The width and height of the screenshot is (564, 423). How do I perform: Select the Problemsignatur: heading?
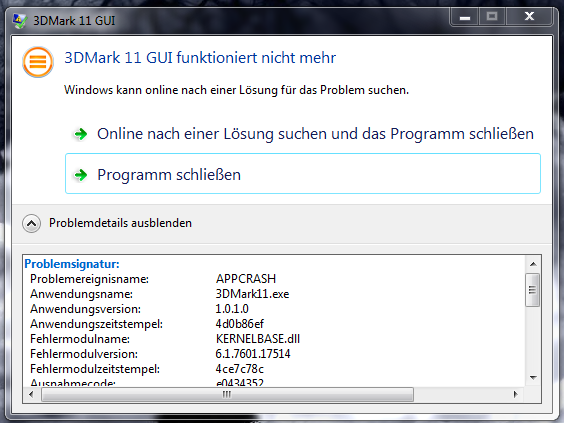coord(72,264)
